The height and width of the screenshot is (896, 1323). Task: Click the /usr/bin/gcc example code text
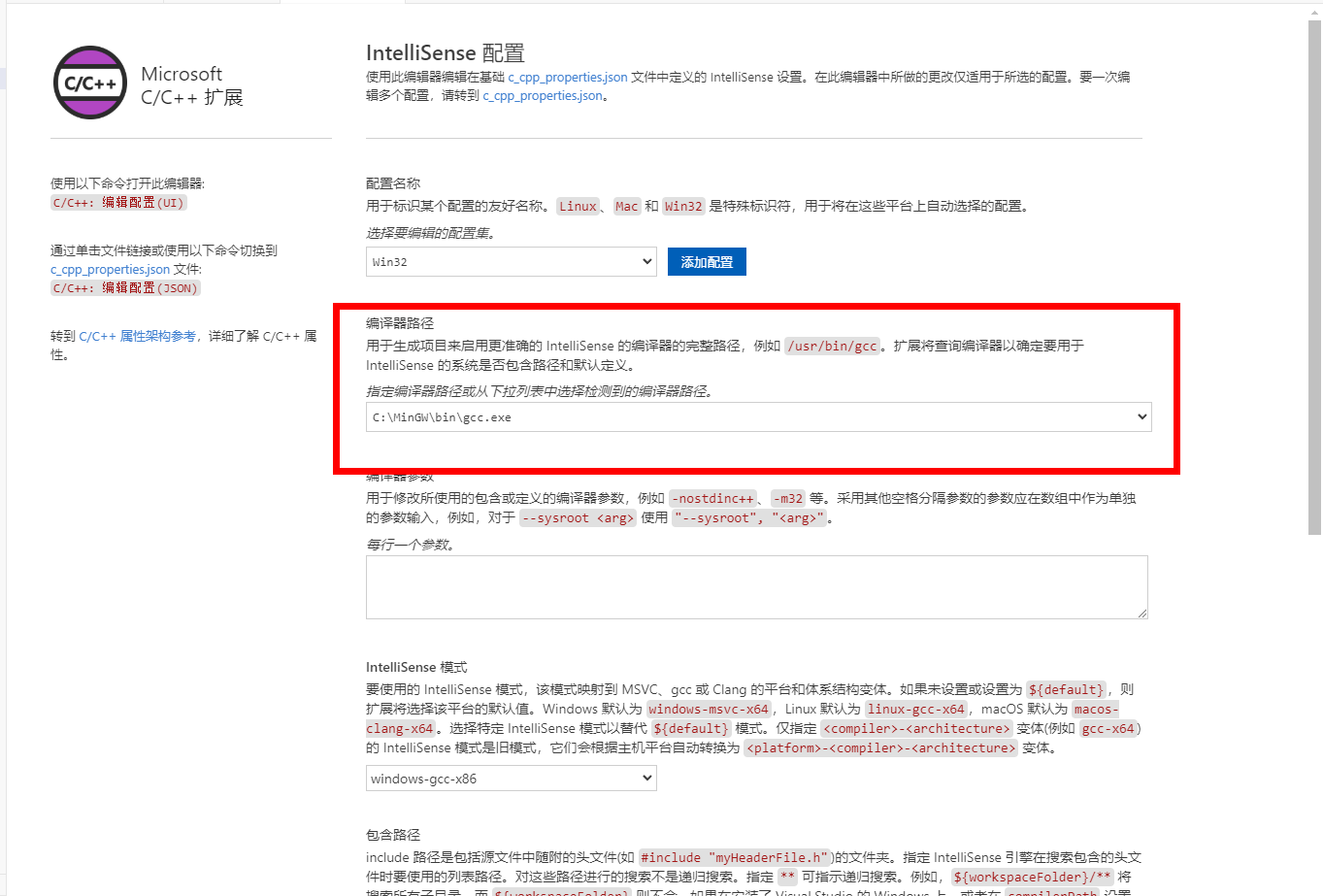(832, 346)
